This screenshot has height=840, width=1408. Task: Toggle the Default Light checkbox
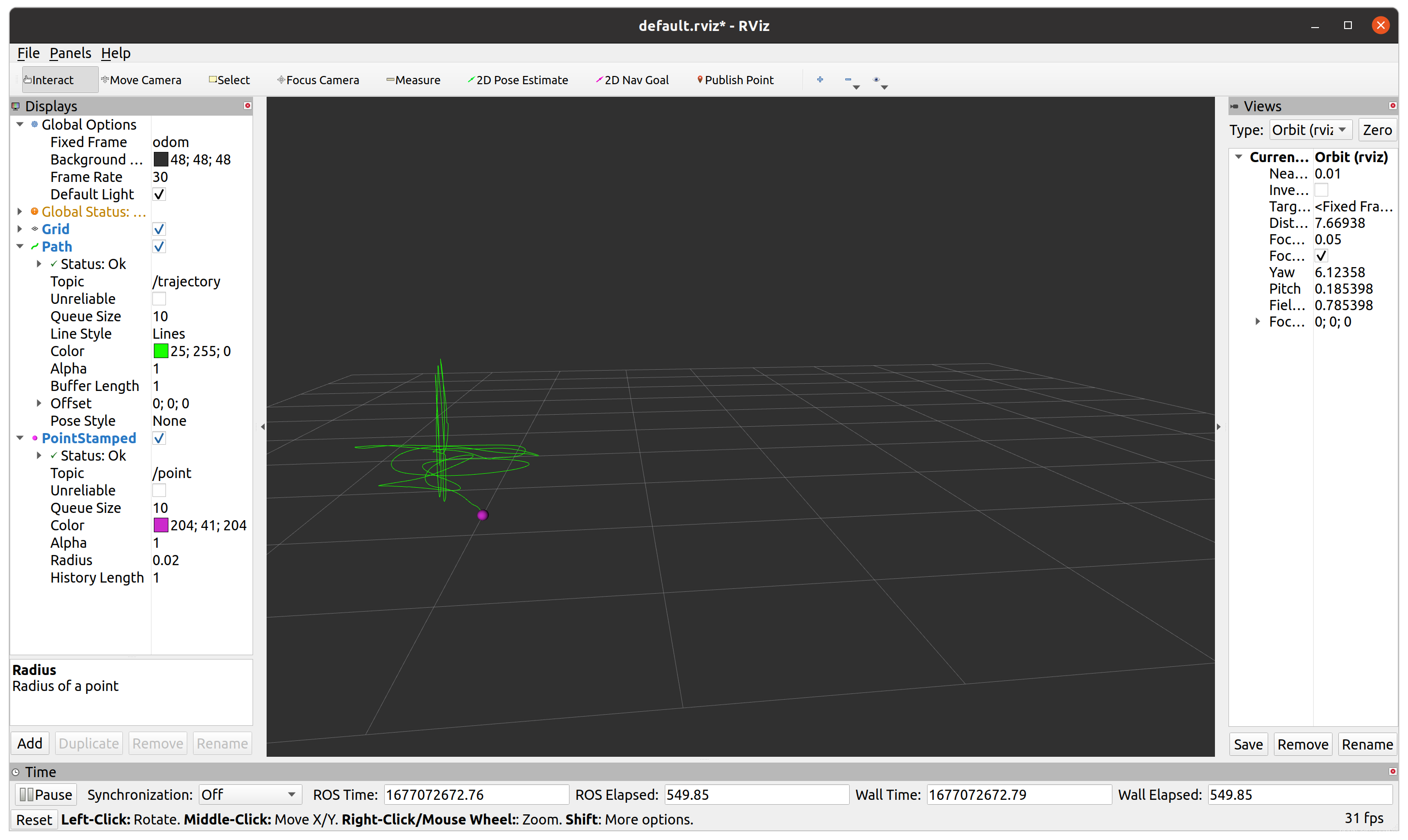tap(159, 194)
